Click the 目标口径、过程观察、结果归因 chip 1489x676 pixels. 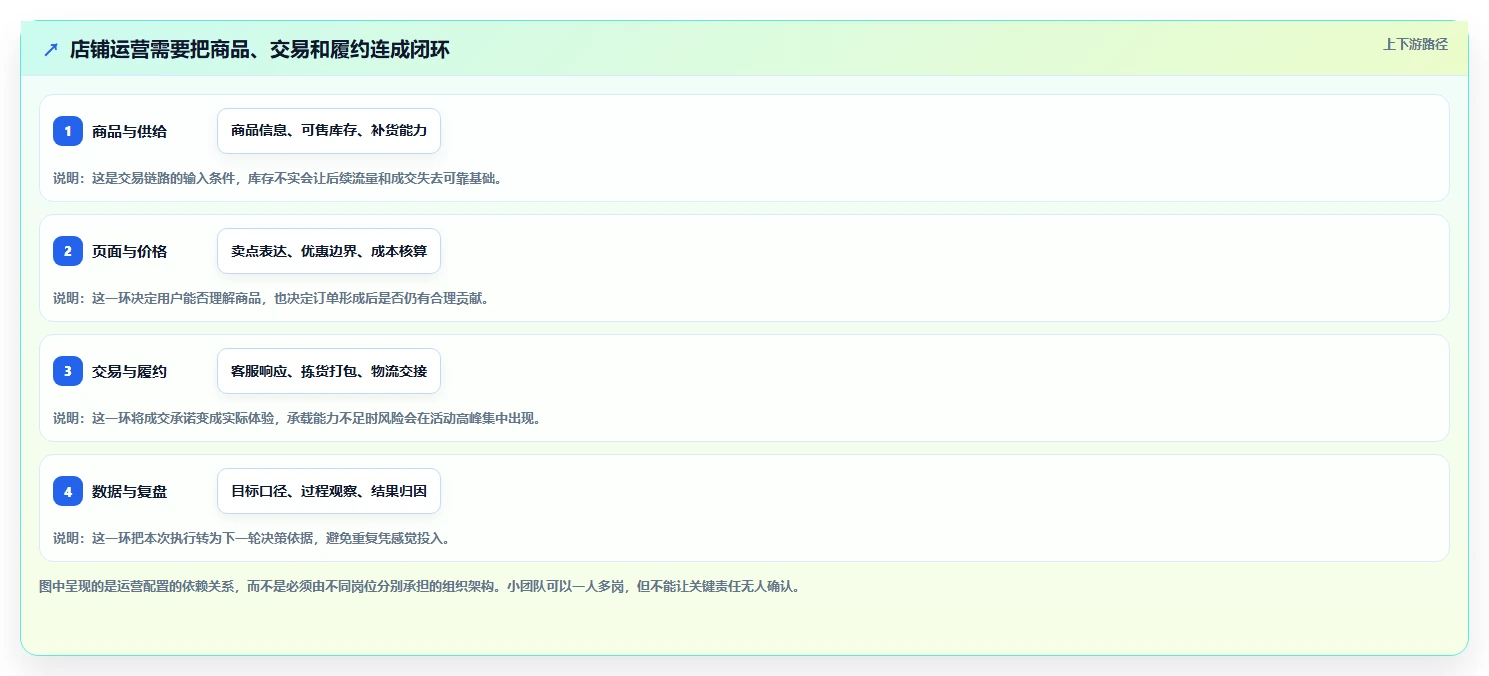coord(329,491)
